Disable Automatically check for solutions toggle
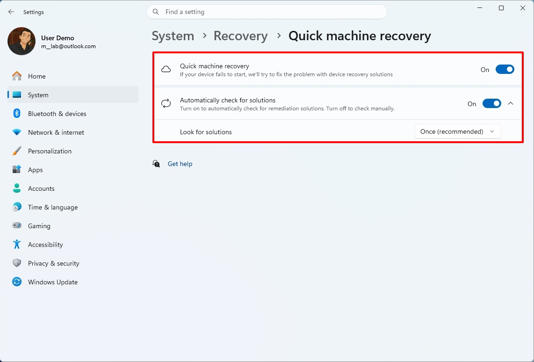 coord(492,104)
